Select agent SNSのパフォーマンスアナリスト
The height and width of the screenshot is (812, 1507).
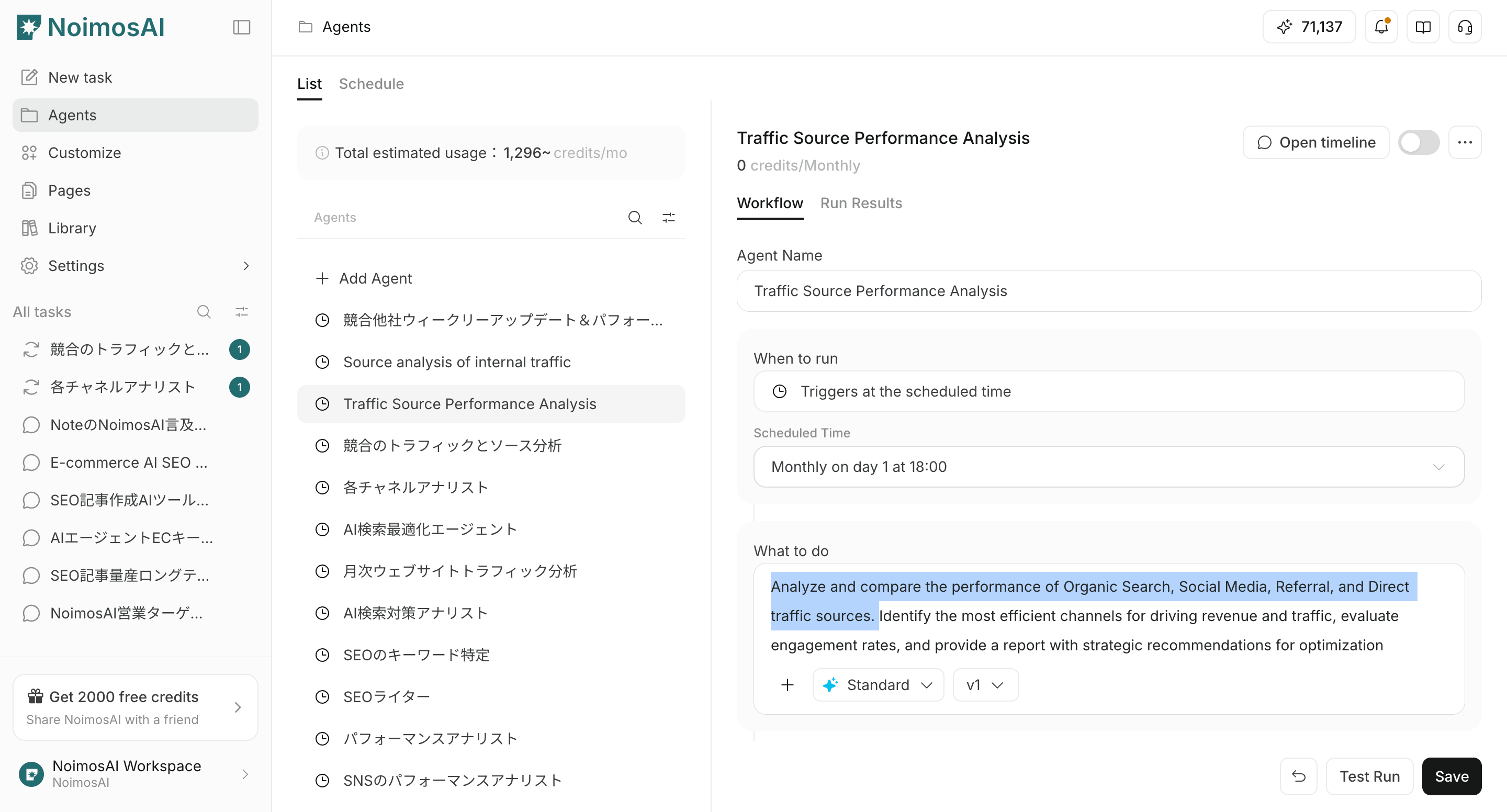491,780
